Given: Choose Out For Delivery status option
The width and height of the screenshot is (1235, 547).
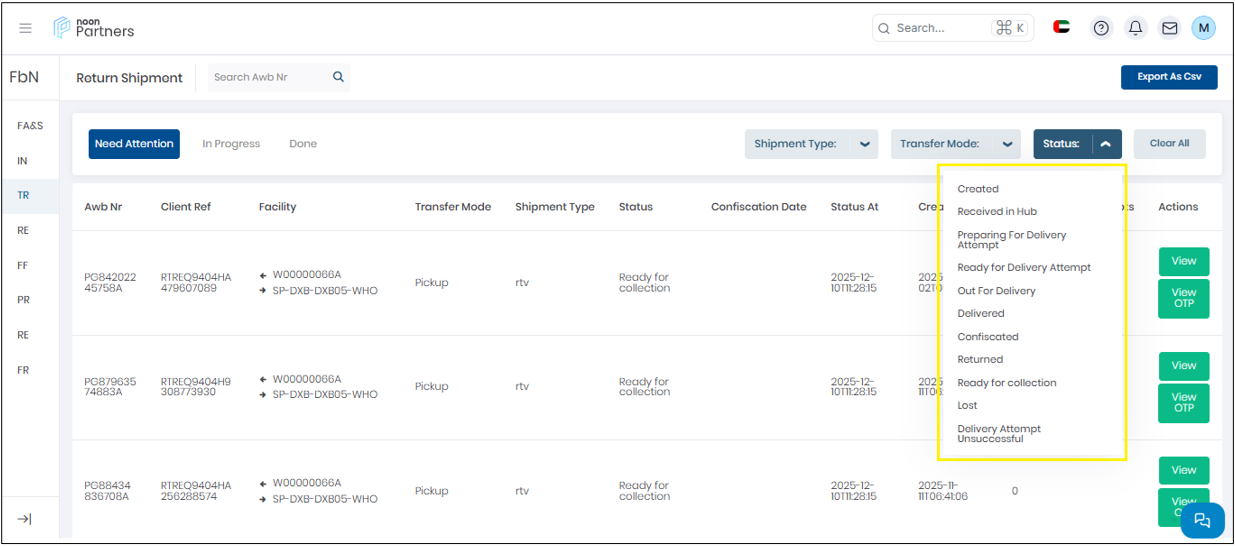Looking at the screenshot, I should pyautogui.click(x=996, y=291).
